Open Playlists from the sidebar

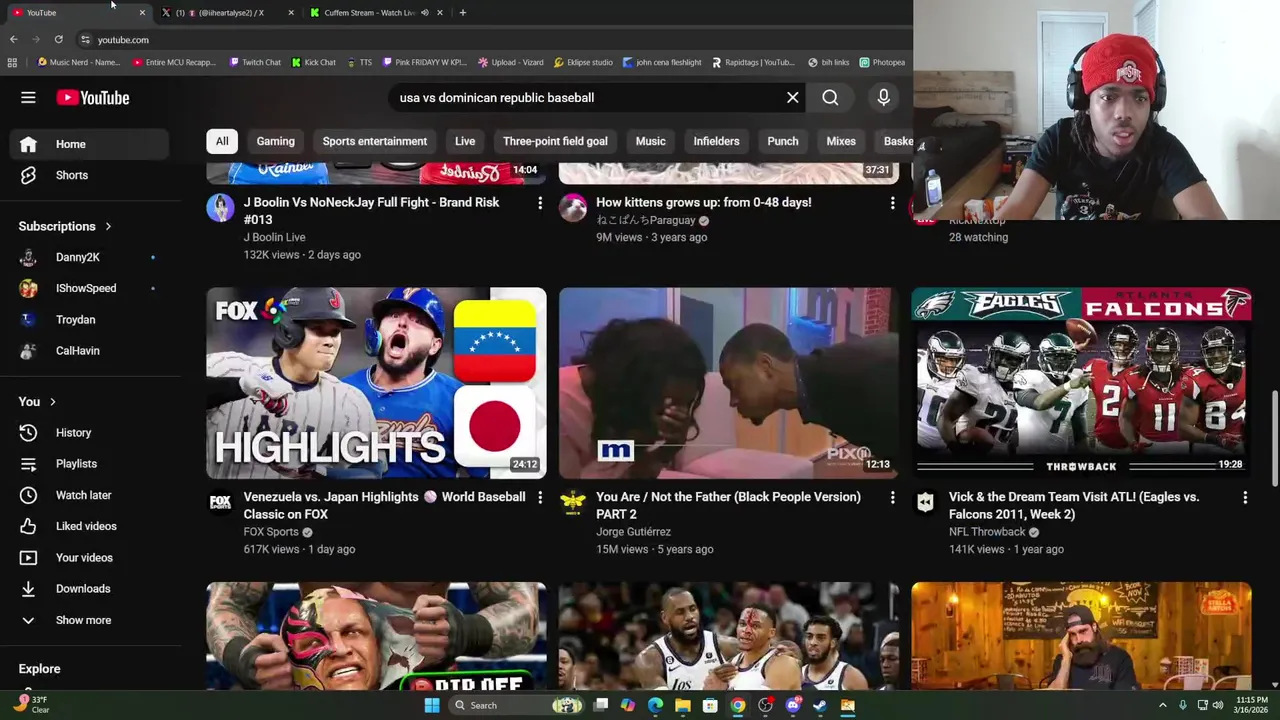click(x=90, y=464)
